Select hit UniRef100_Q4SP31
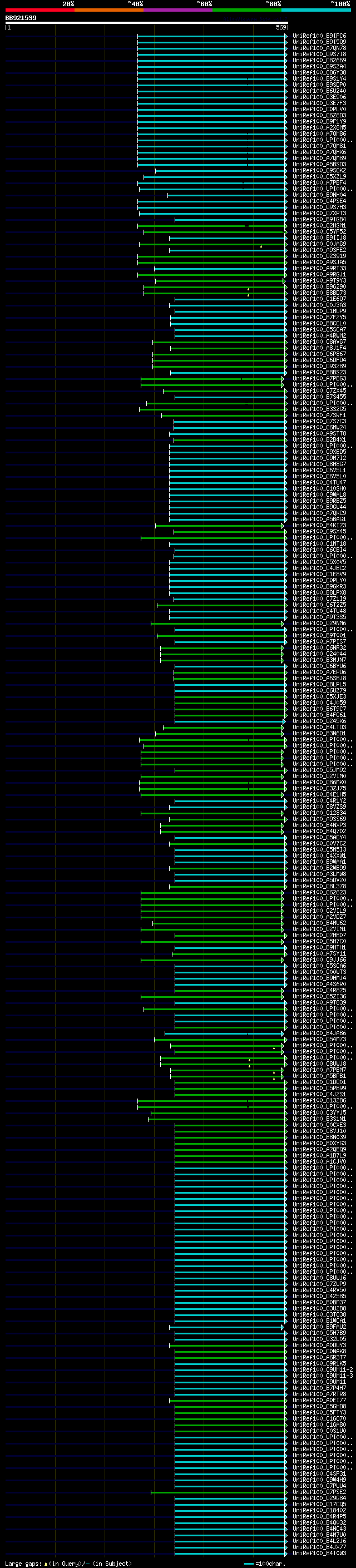 [319, 1474]
